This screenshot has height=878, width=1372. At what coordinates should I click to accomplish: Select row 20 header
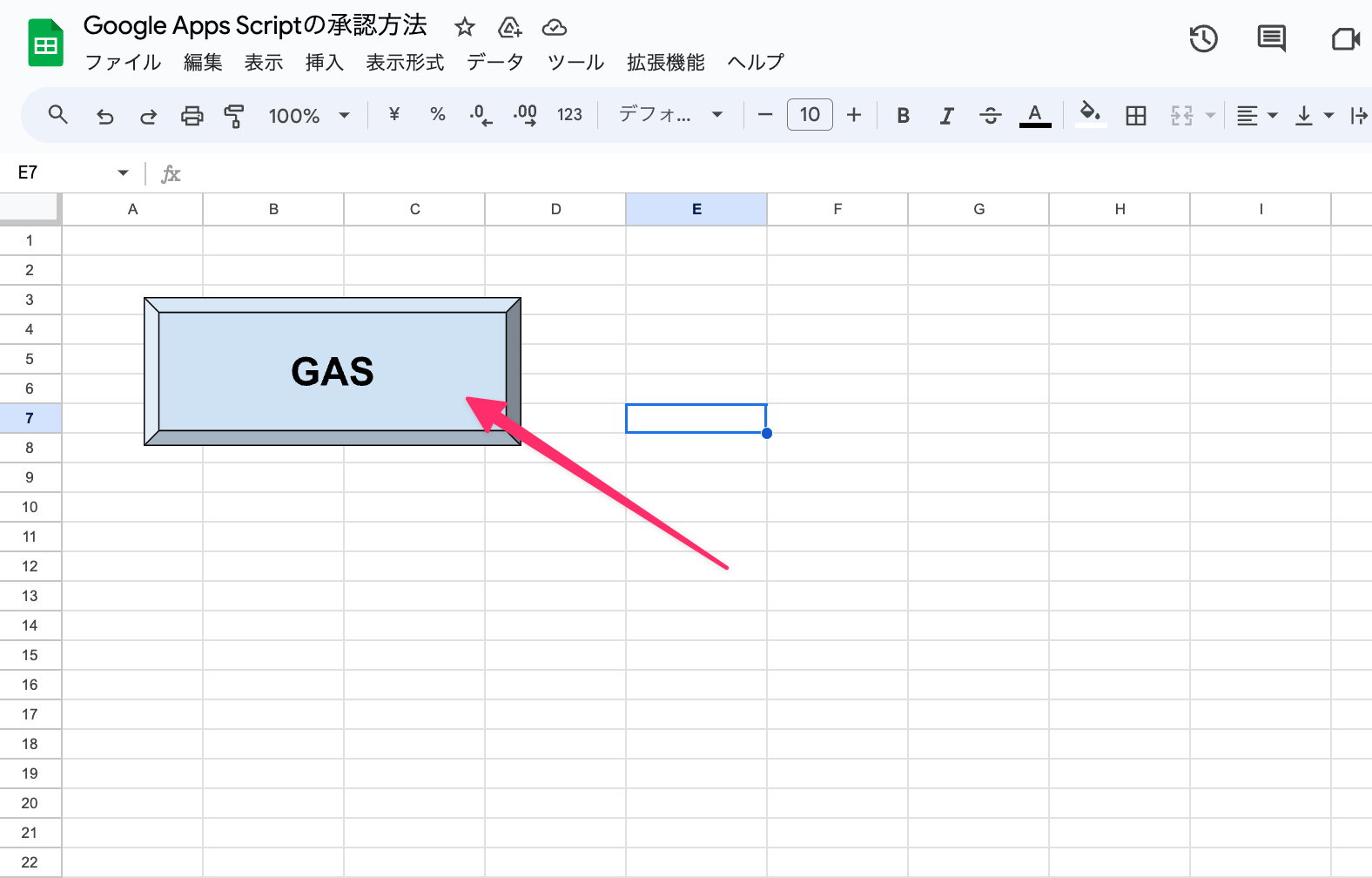(30, 803)
